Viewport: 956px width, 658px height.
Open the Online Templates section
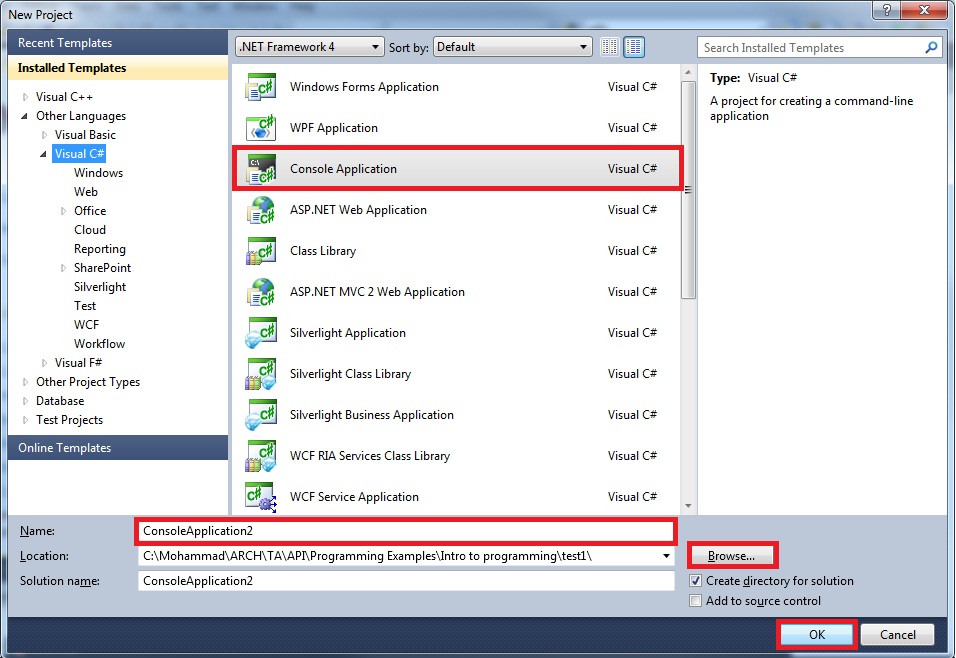(118, 448)
